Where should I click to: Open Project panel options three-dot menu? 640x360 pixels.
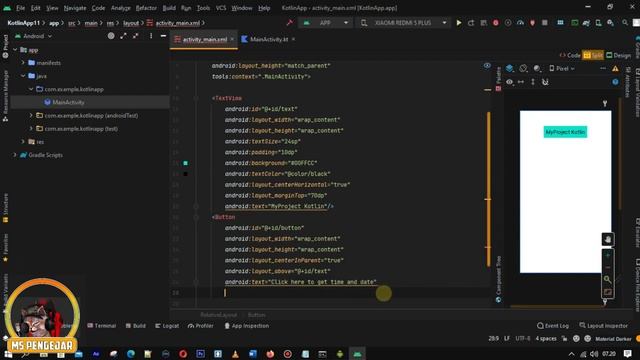(151, 36)
